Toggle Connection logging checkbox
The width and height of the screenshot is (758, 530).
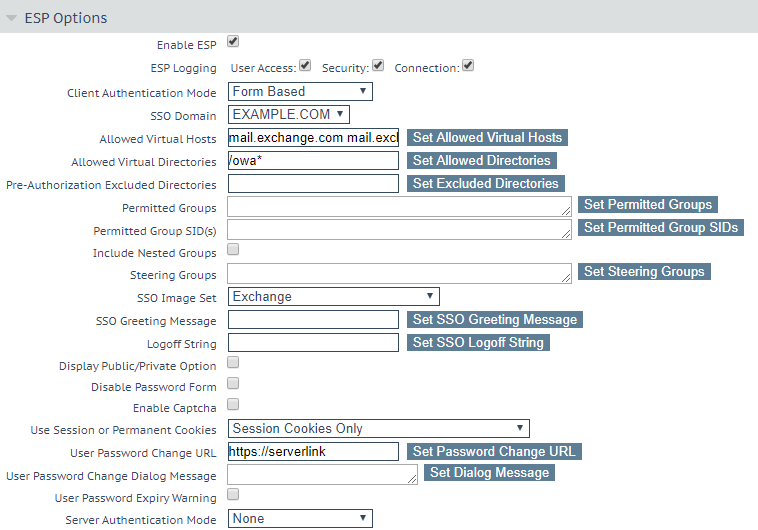[x=468, y=65]
